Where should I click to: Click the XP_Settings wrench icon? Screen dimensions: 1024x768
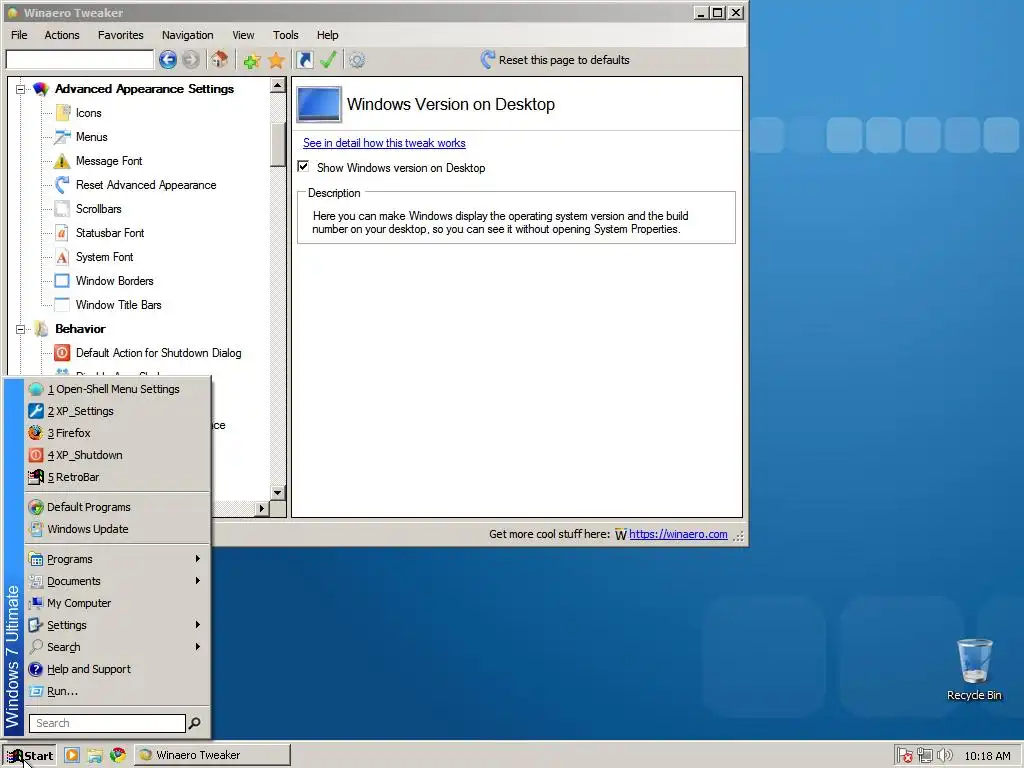coord(36,411)
